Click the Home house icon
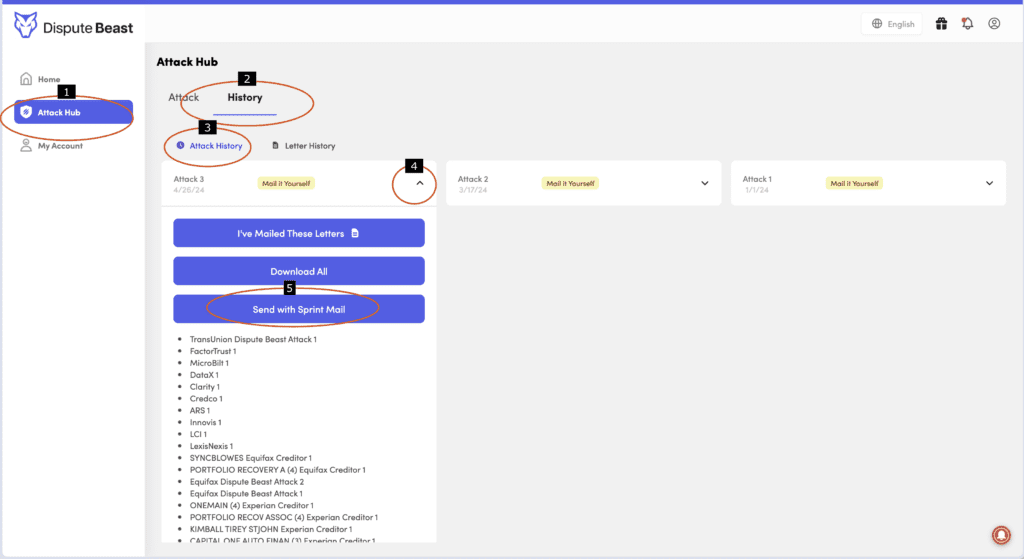 point(26,79)
